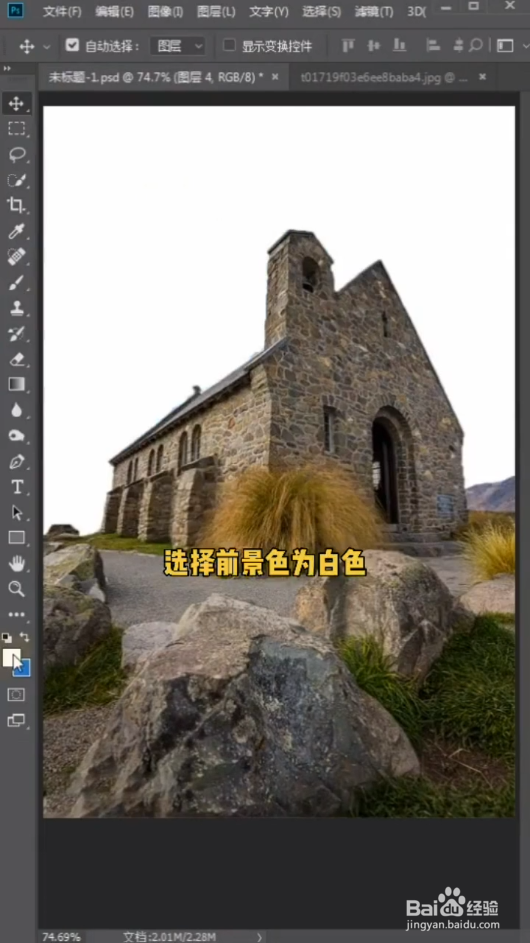Close the 未标题-1.psd document tab
Screen dimensions: 530x943
pyautogui.click(x=275, y=77)
